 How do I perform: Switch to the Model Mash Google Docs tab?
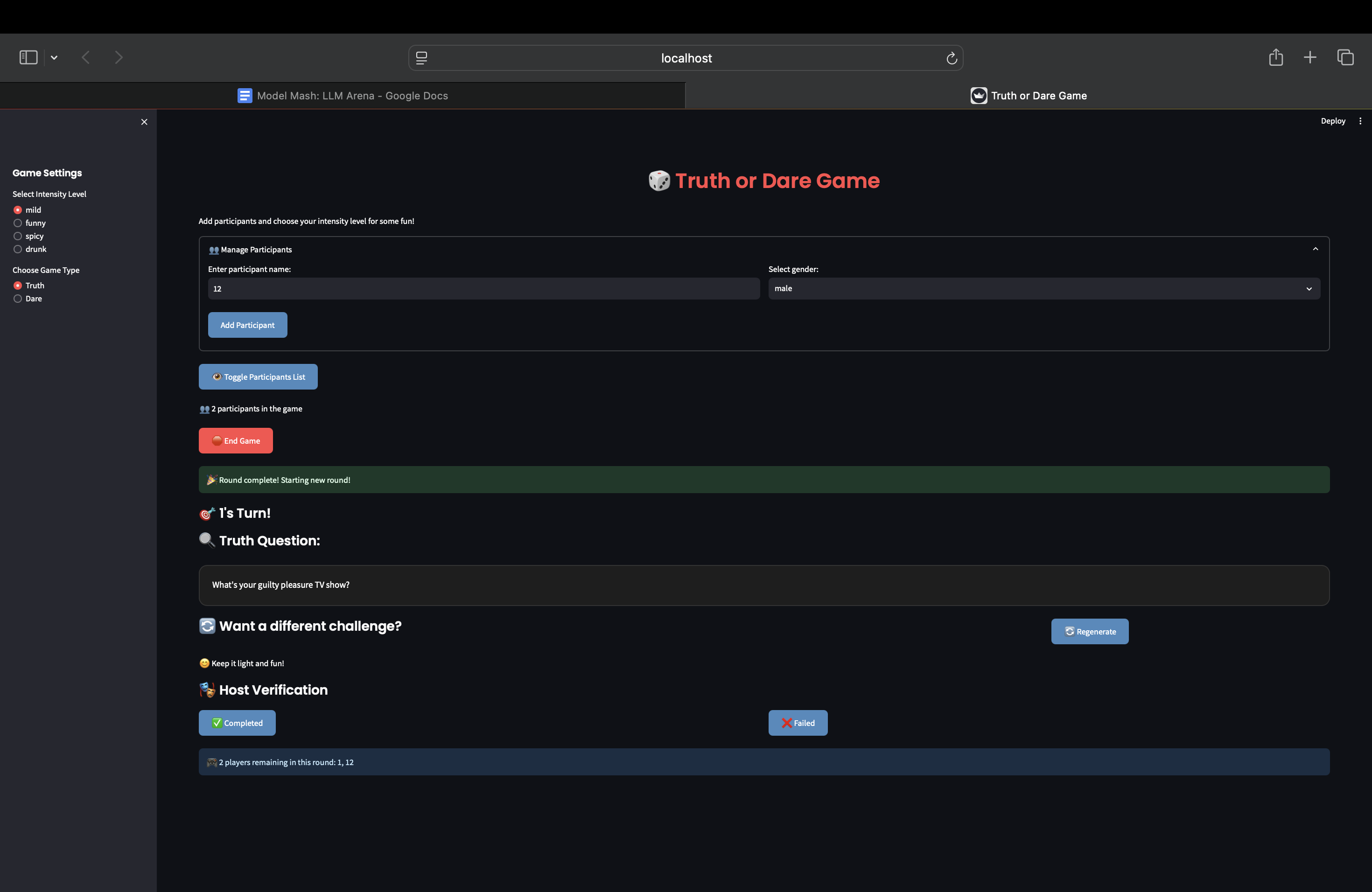[352, 95]
